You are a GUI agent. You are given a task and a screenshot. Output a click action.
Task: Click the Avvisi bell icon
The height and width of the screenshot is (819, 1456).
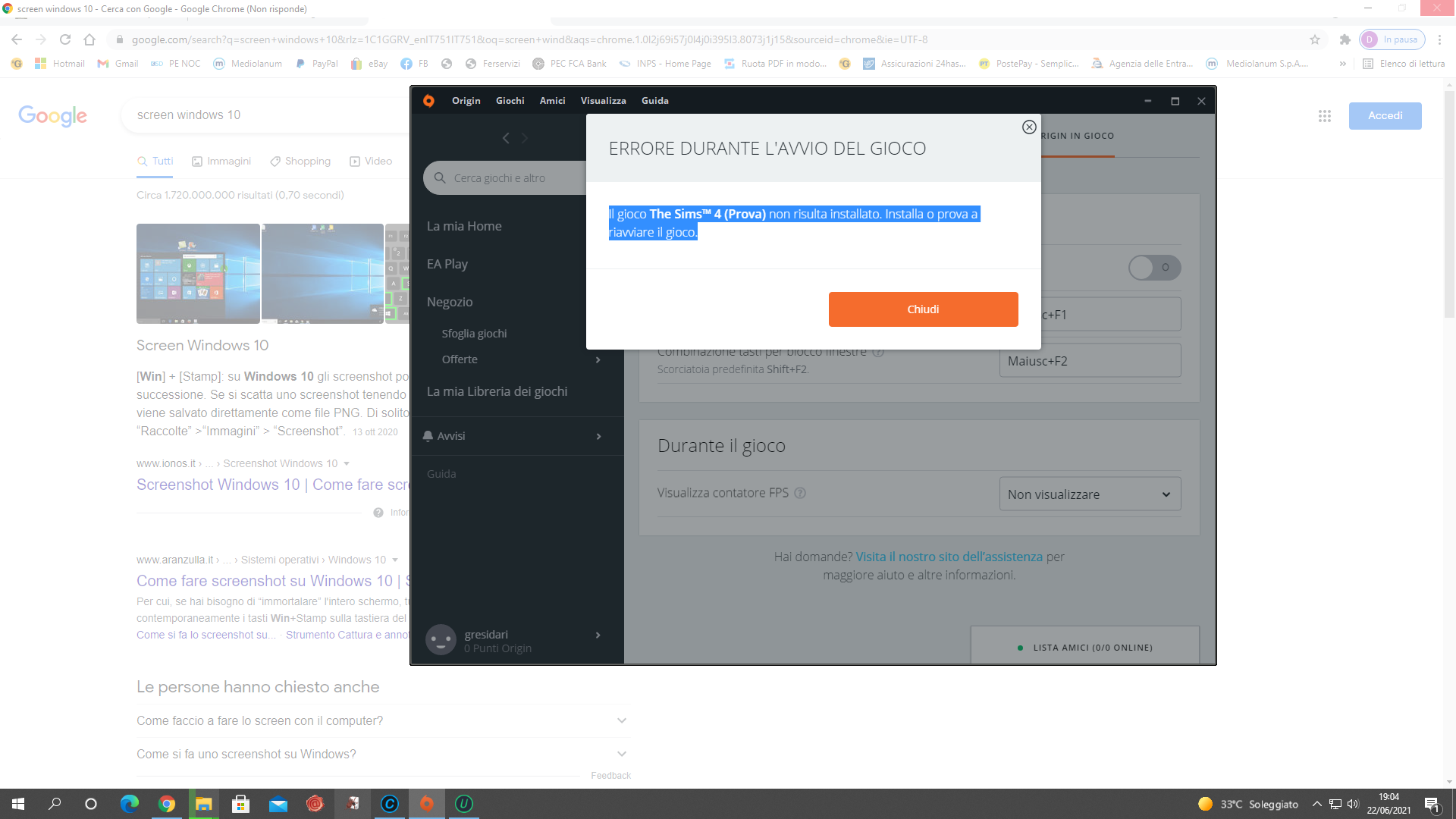pos(428,436)
